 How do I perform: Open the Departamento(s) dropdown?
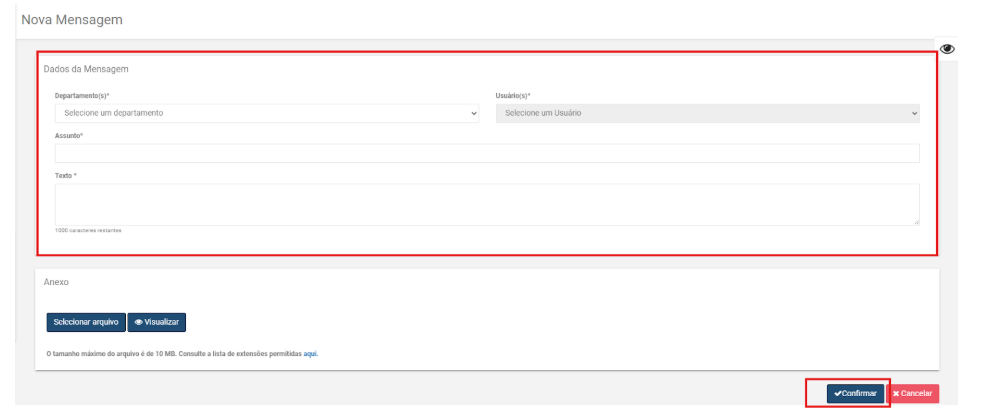[x=267, y=113]
